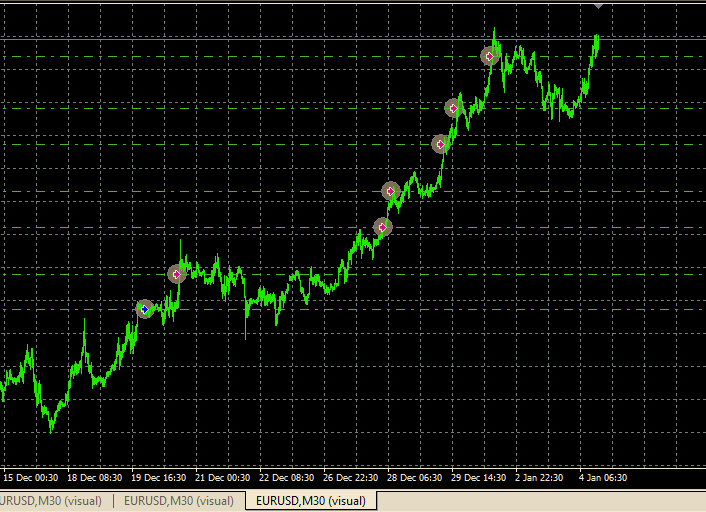The width and height of the screenshot is (706, 512).
Task: Click the '15 Dec 00:30' time label
Action: coord(31,478)
